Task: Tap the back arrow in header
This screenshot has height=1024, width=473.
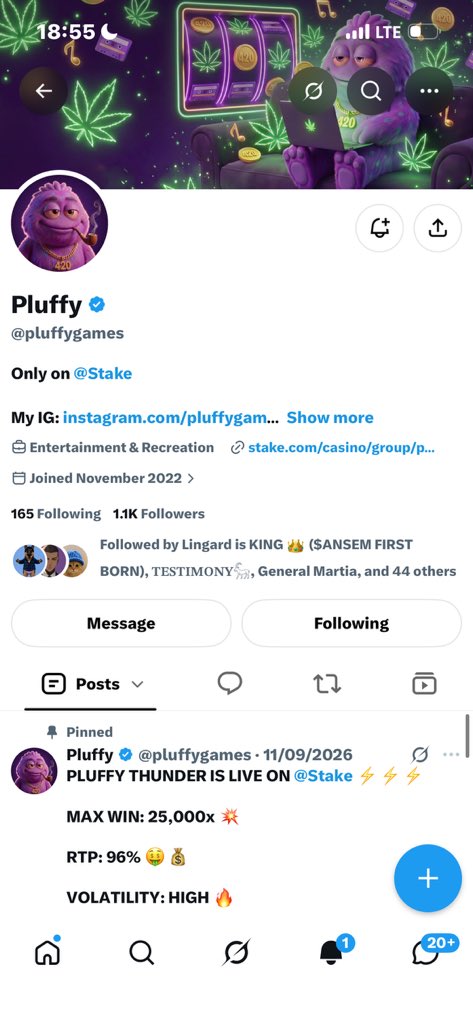Action: pyautogui.click(x=44, y=91)
